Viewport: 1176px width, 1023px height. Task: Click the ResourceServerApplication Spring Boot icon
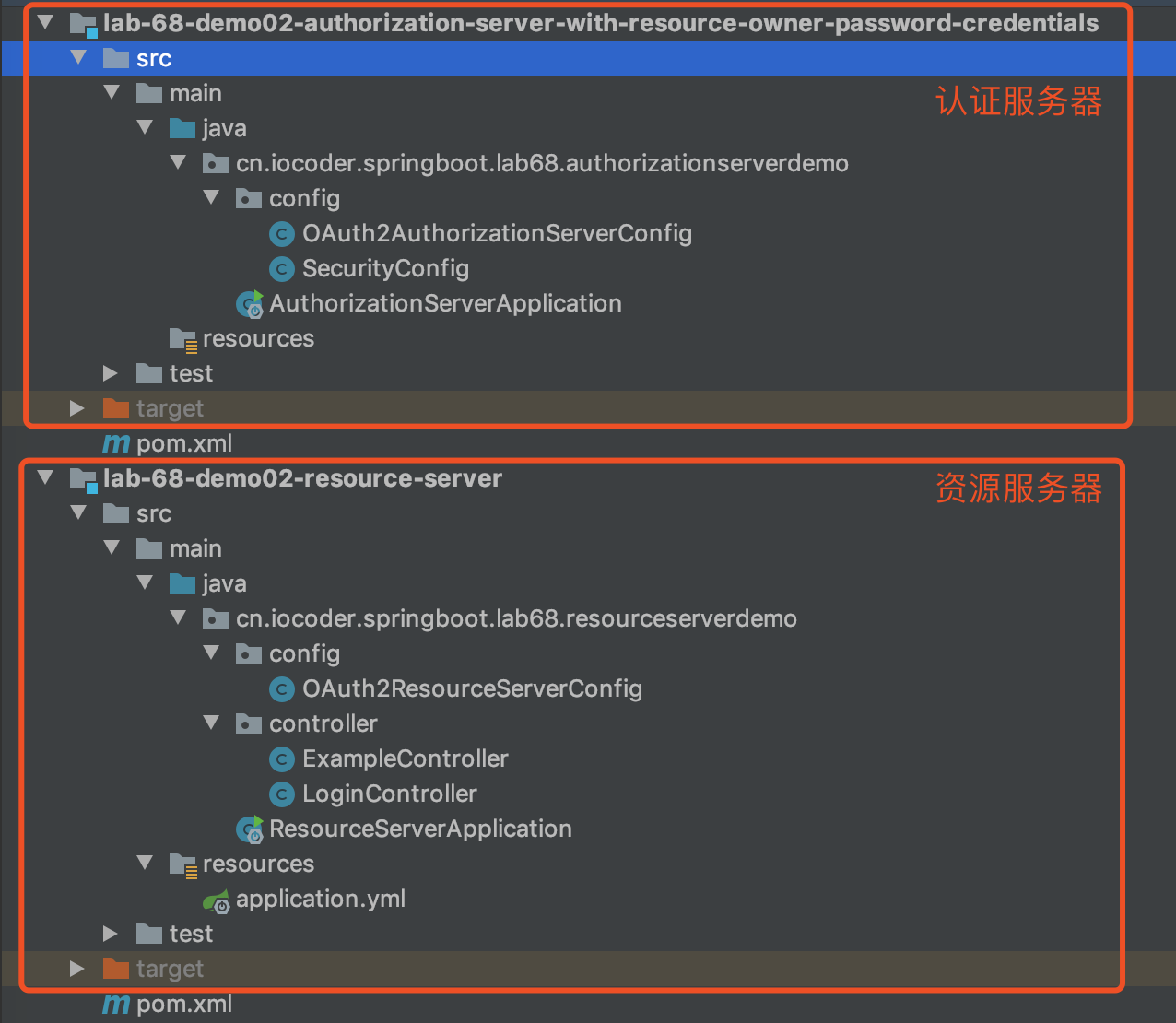click(x=249, y=829)
